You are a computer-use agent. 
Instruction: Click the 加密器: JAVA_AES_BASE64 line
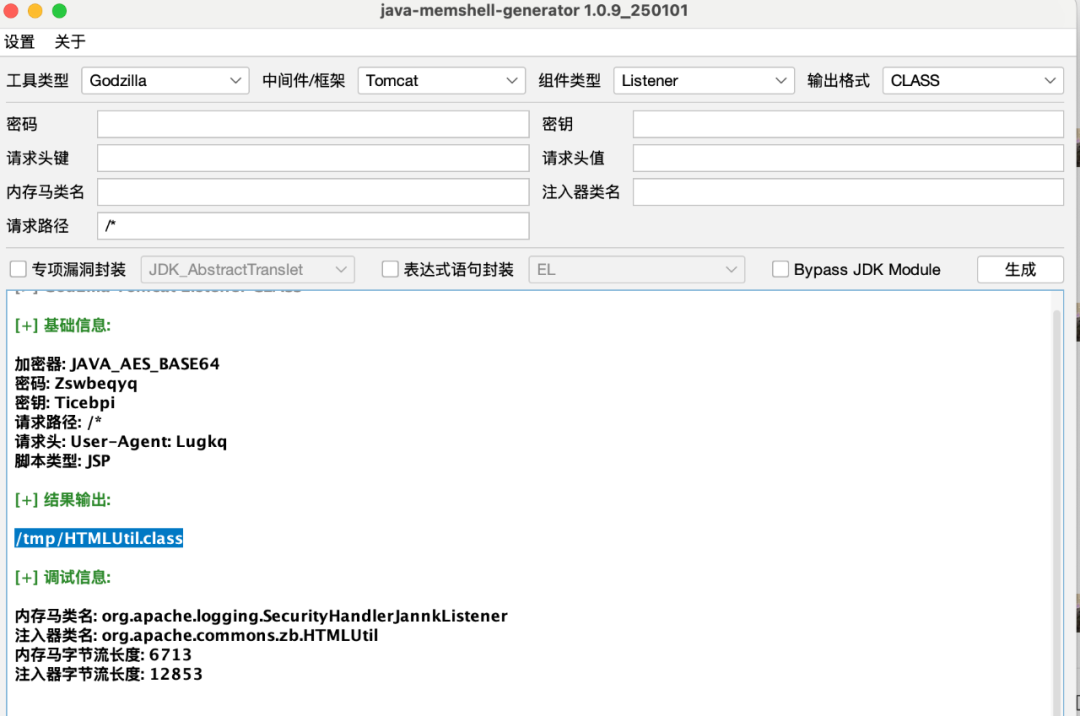click(117, 364)
